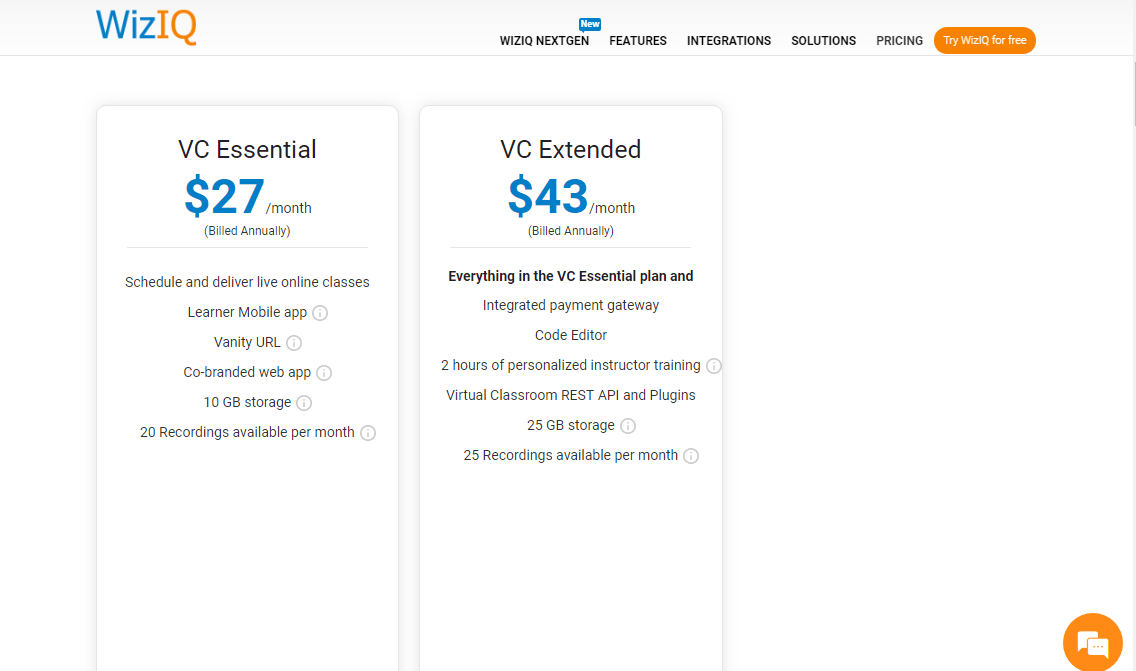Click the $43 per month price
This screenshot has width=1136, height=671.
click(x=548, y=197)
